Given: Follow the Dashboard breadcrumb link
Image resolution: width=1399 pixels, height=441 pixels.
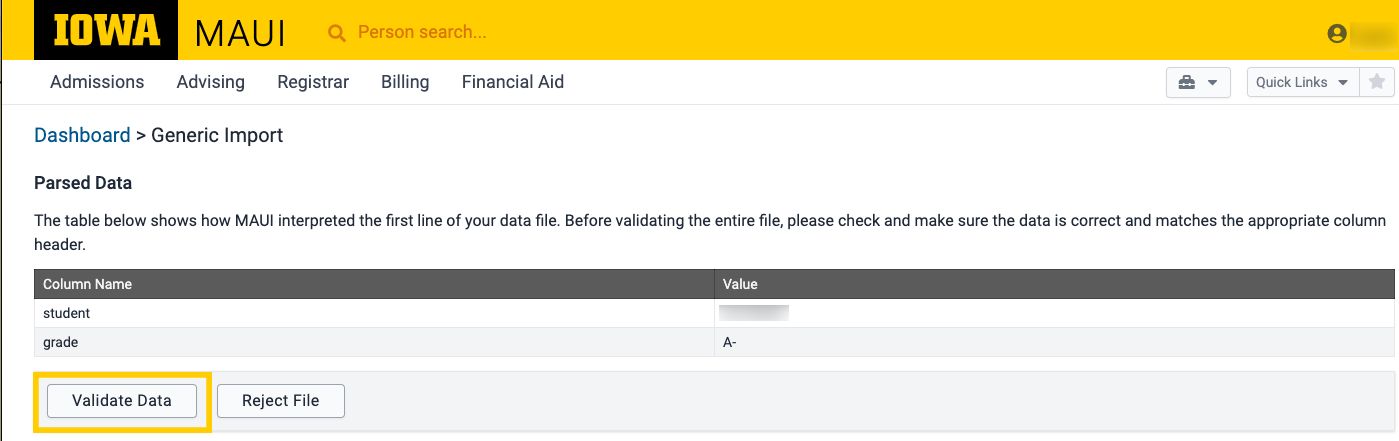Looking at the screenshot, I should click(82, 135).
